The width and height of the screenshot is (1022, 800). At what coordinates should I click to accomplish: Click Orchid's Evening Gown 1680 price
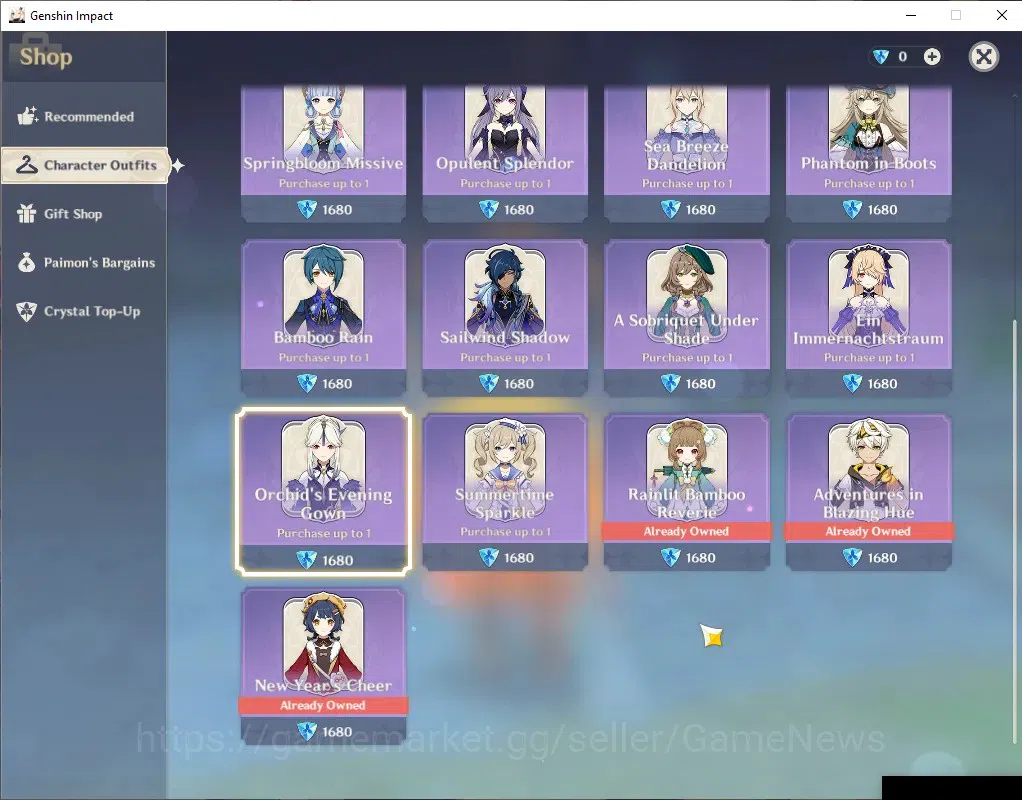pos(323,560)
